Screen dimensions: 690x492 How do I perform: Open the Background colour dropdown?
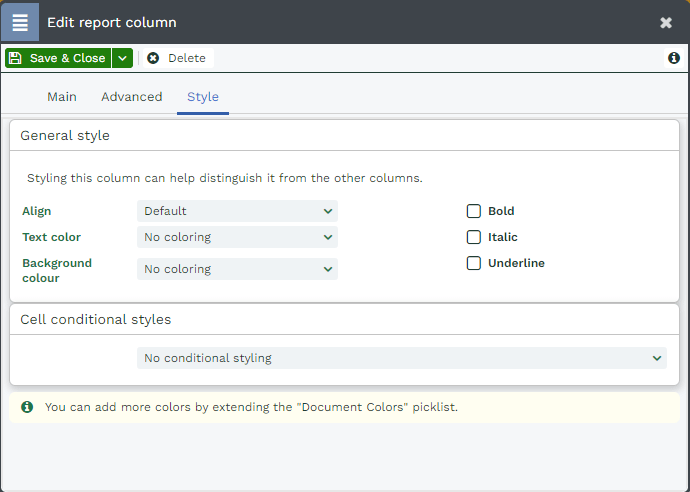pos(237,269)
